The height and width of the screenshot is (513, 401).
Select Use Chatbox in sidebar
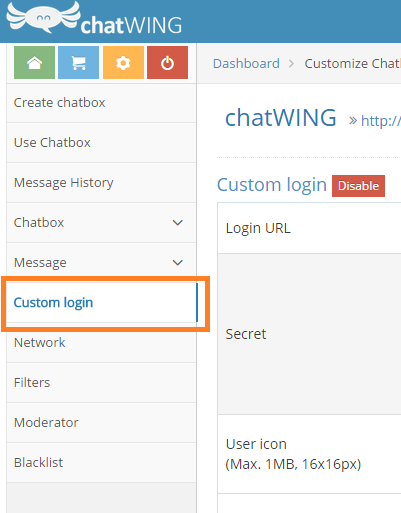(101, 143)
